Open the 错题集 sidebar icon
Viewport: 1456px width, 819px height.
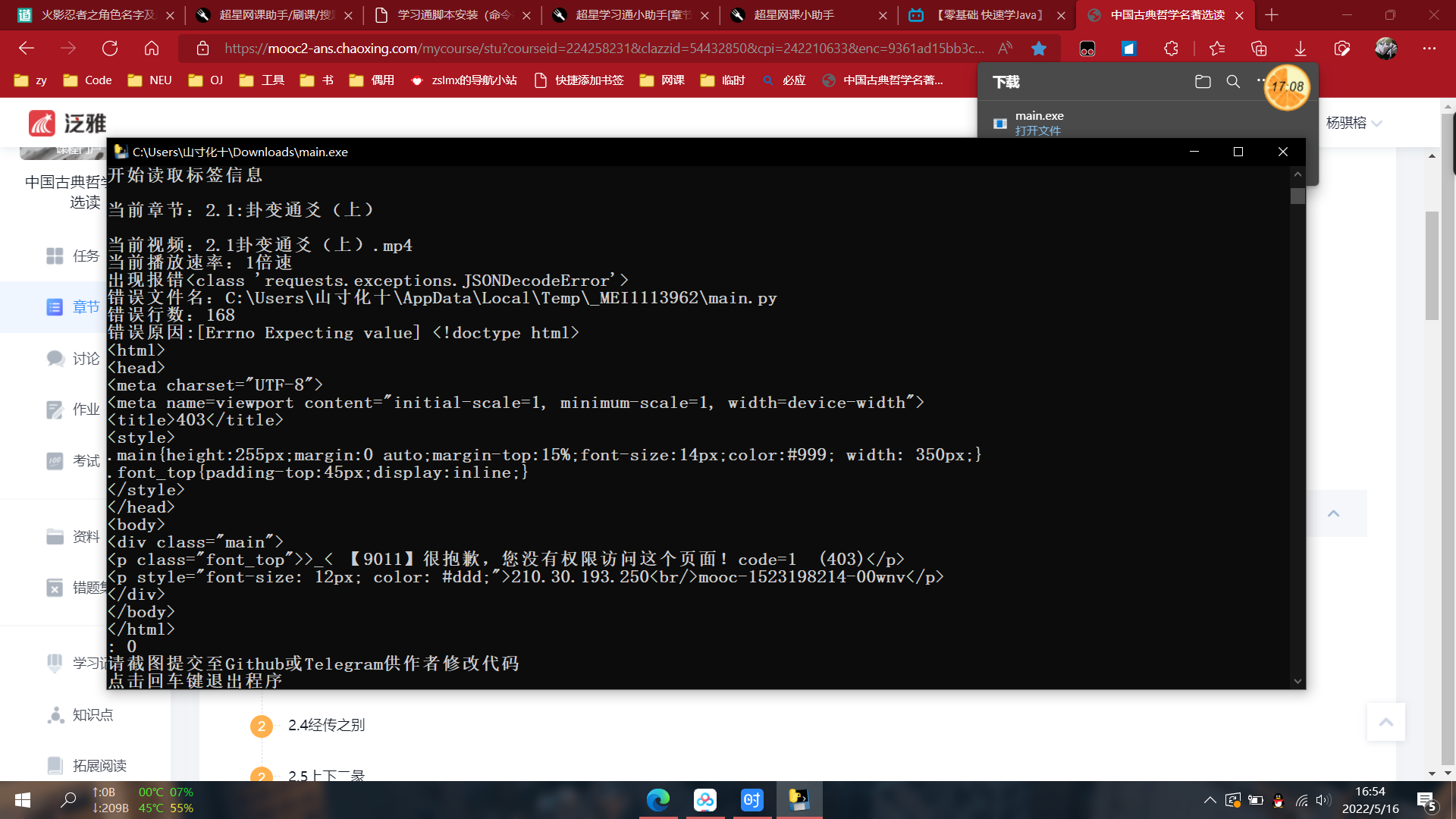tap(54, 588)
